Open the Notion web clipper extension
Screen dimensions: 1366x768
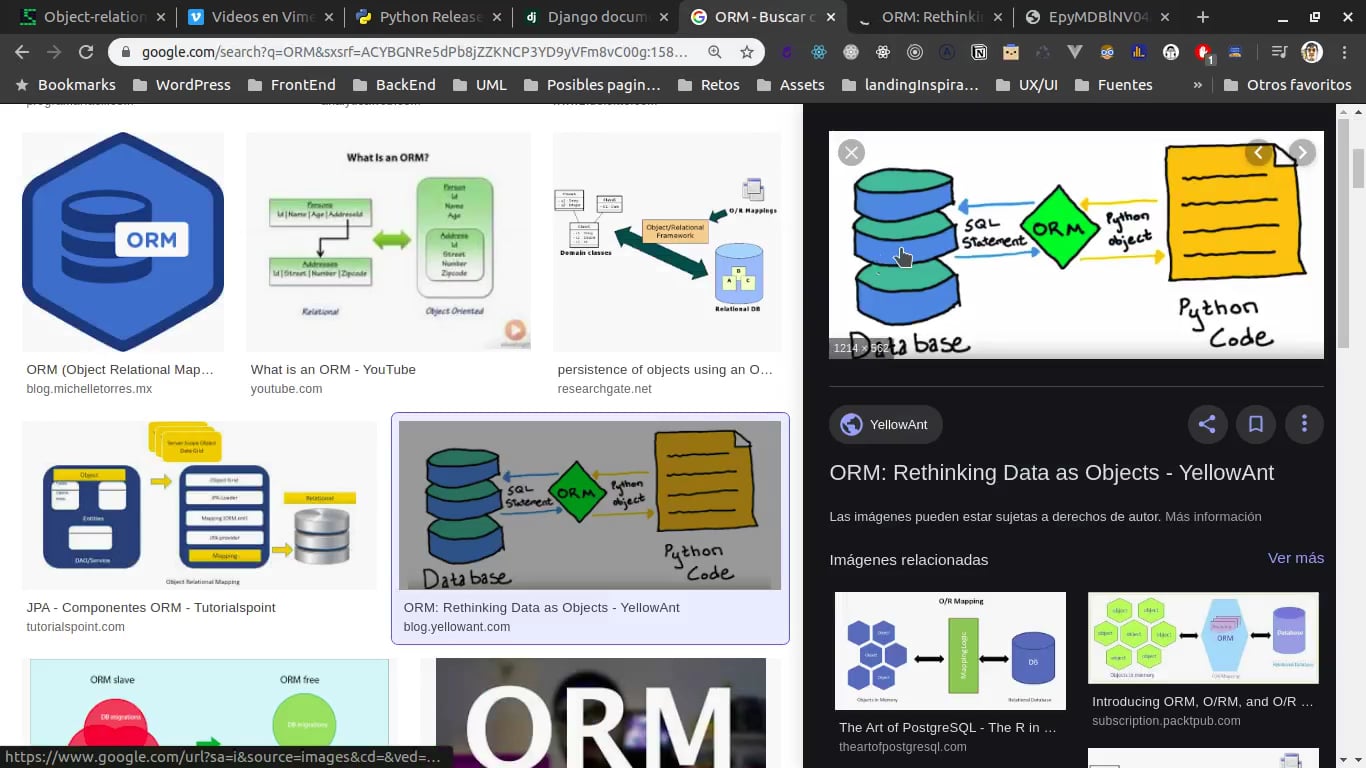point(979,52)
